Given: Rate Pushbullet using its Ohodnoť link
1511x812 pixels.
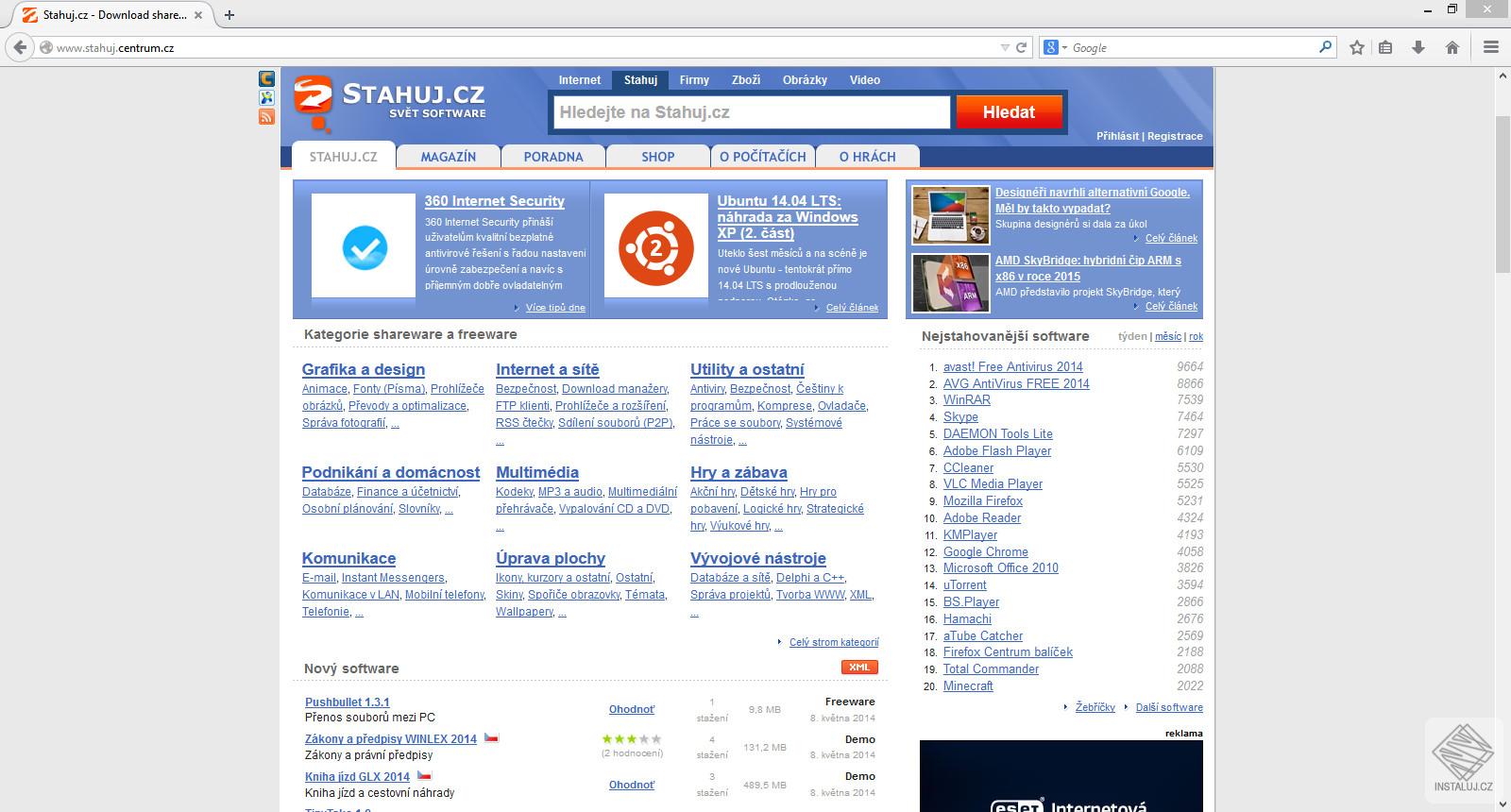Looking at the screenshot, I should (x=632, y=709).
